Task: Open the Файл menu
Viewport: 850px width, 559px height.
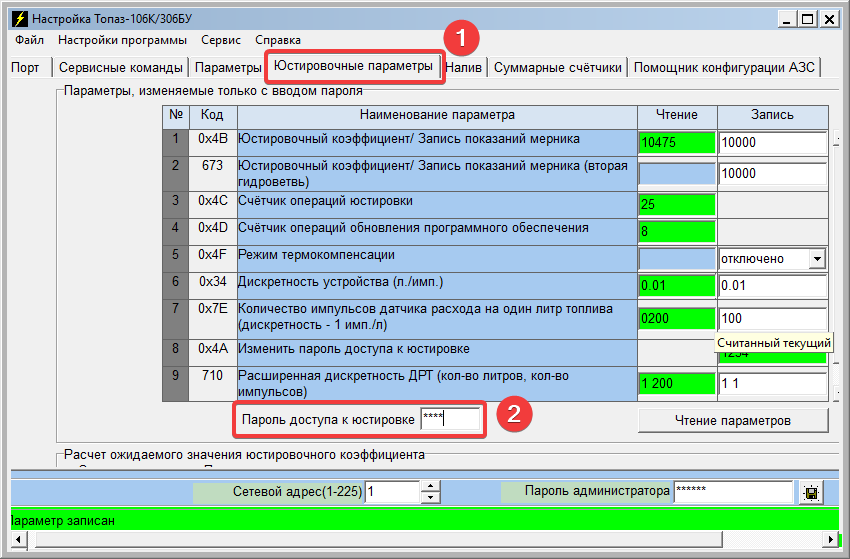Action: click(29, 40)
